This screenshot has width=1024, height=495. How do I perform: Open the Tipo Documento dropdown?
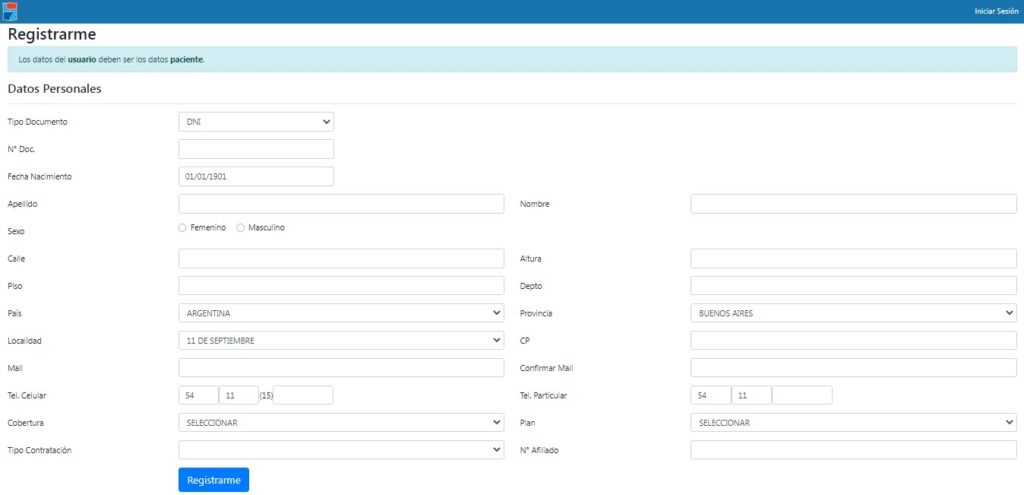pos(256,122)
